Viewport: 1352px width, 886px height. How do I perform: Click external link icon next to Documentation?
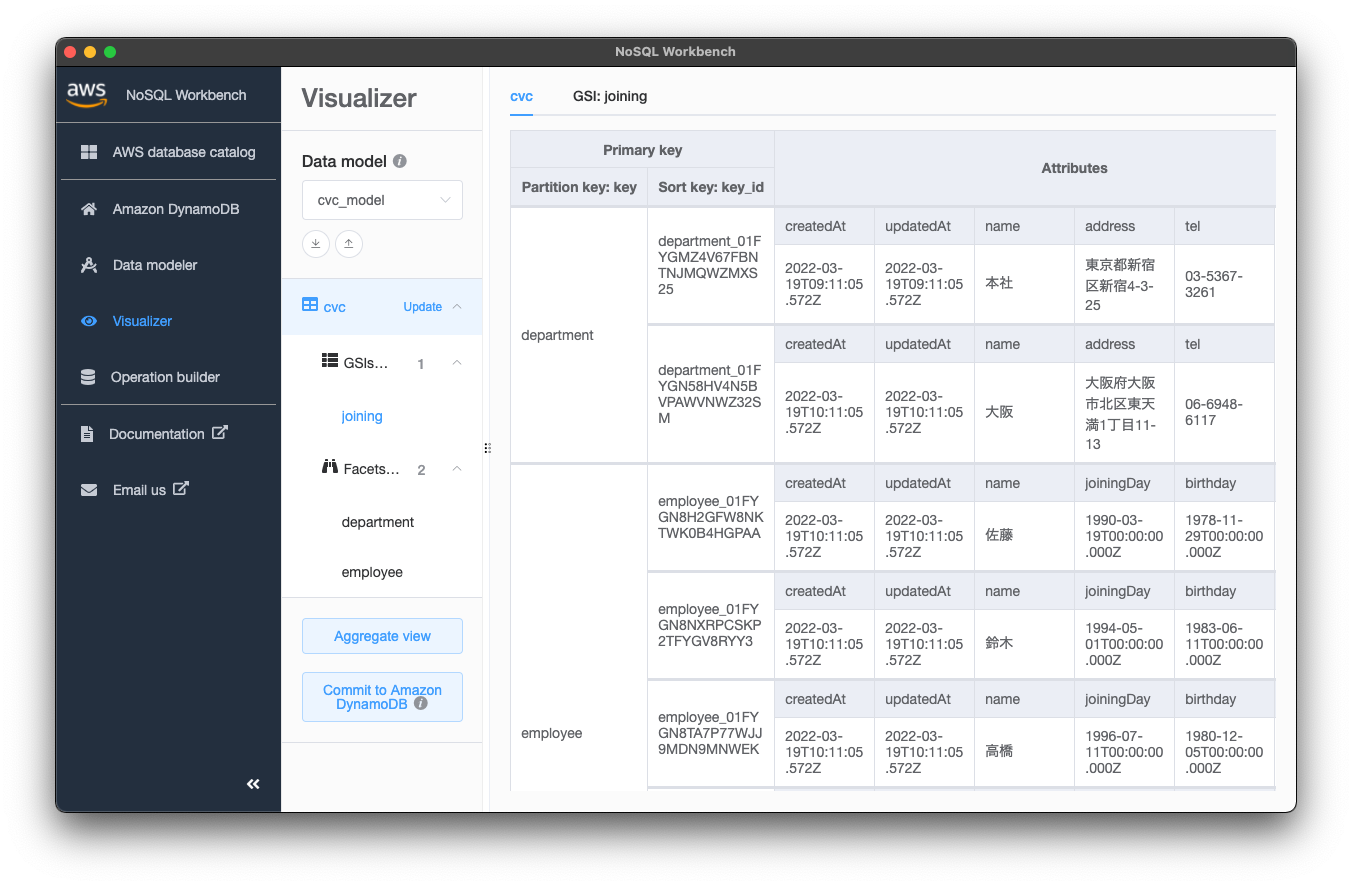click(220, 432)
